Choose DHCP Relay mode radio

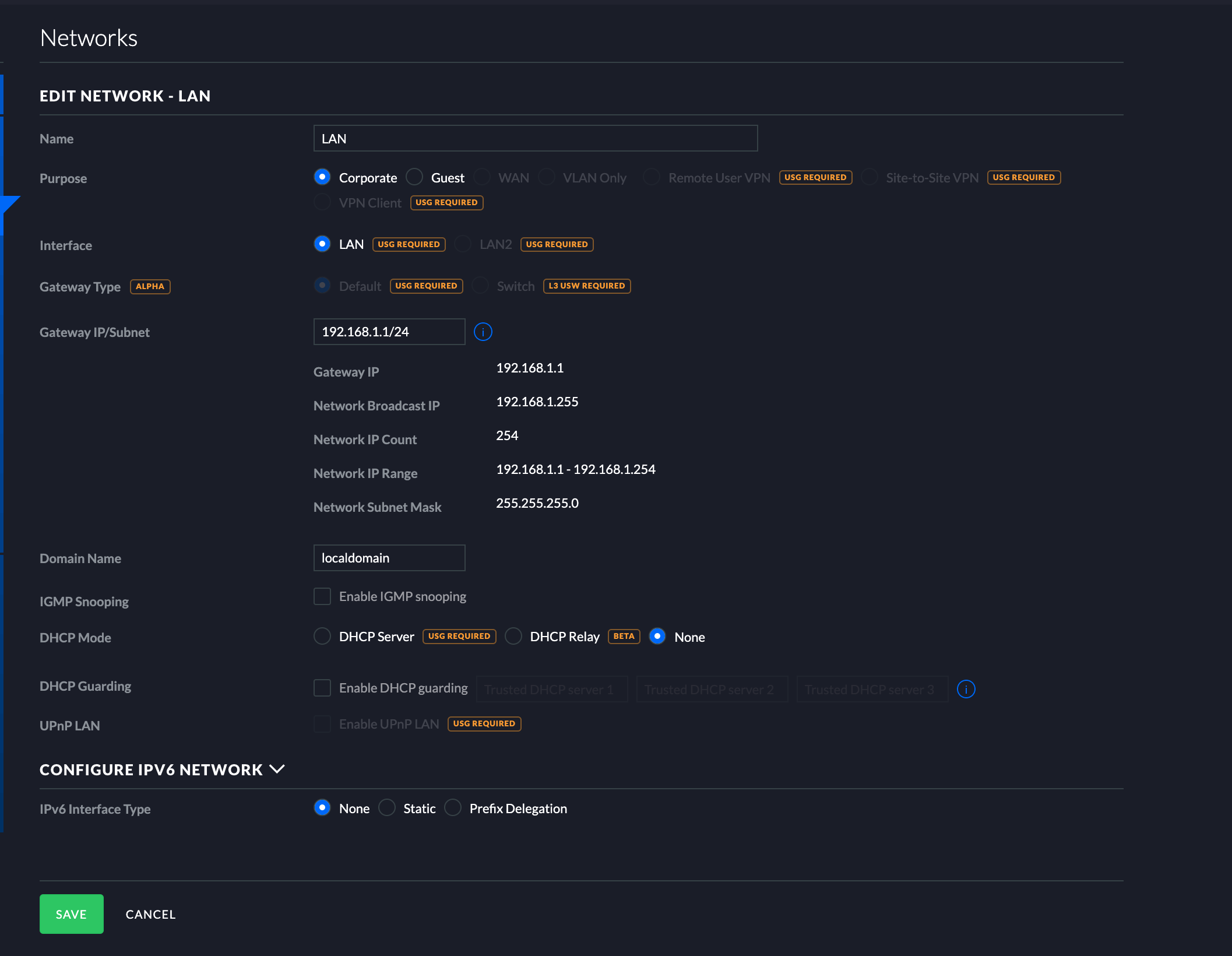pos(513,636)
